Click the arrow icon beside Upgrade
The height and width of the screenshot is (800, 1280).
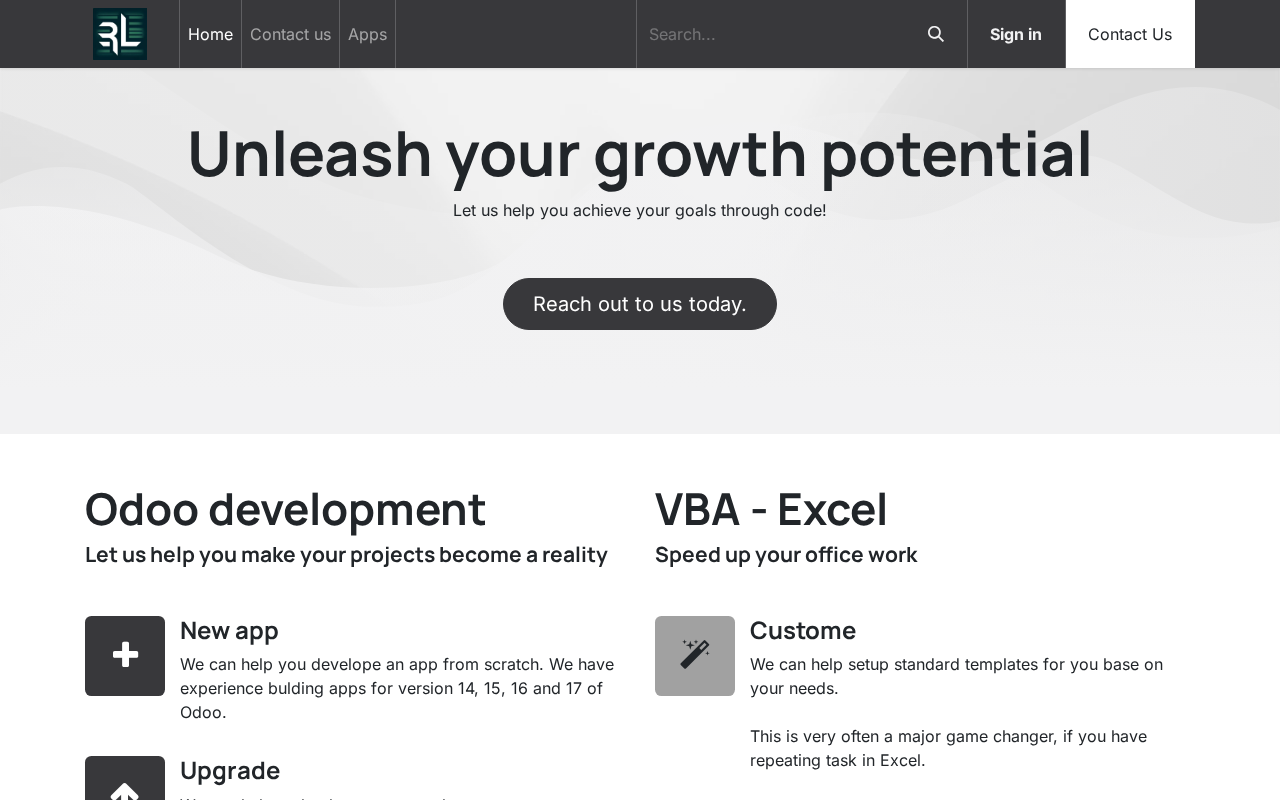125,785
